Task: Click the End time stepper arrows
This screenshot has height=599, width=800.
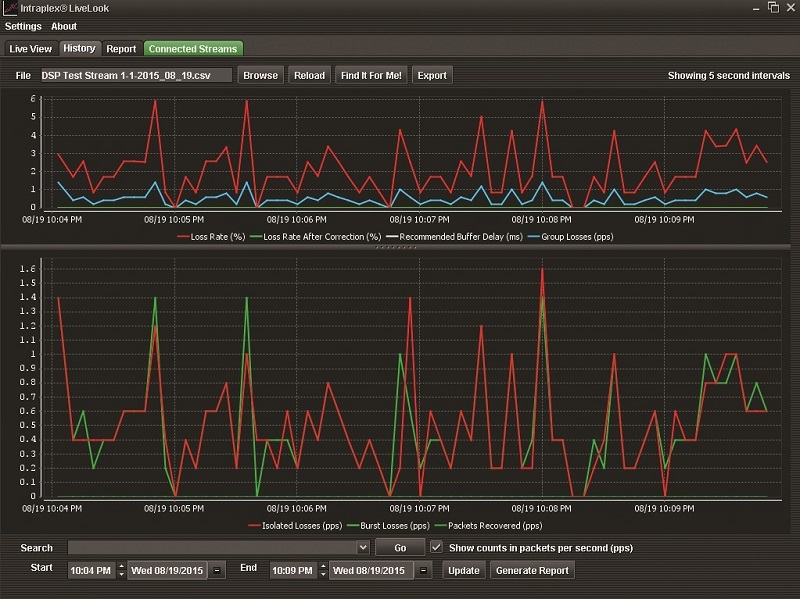Action: coord(321,570)
